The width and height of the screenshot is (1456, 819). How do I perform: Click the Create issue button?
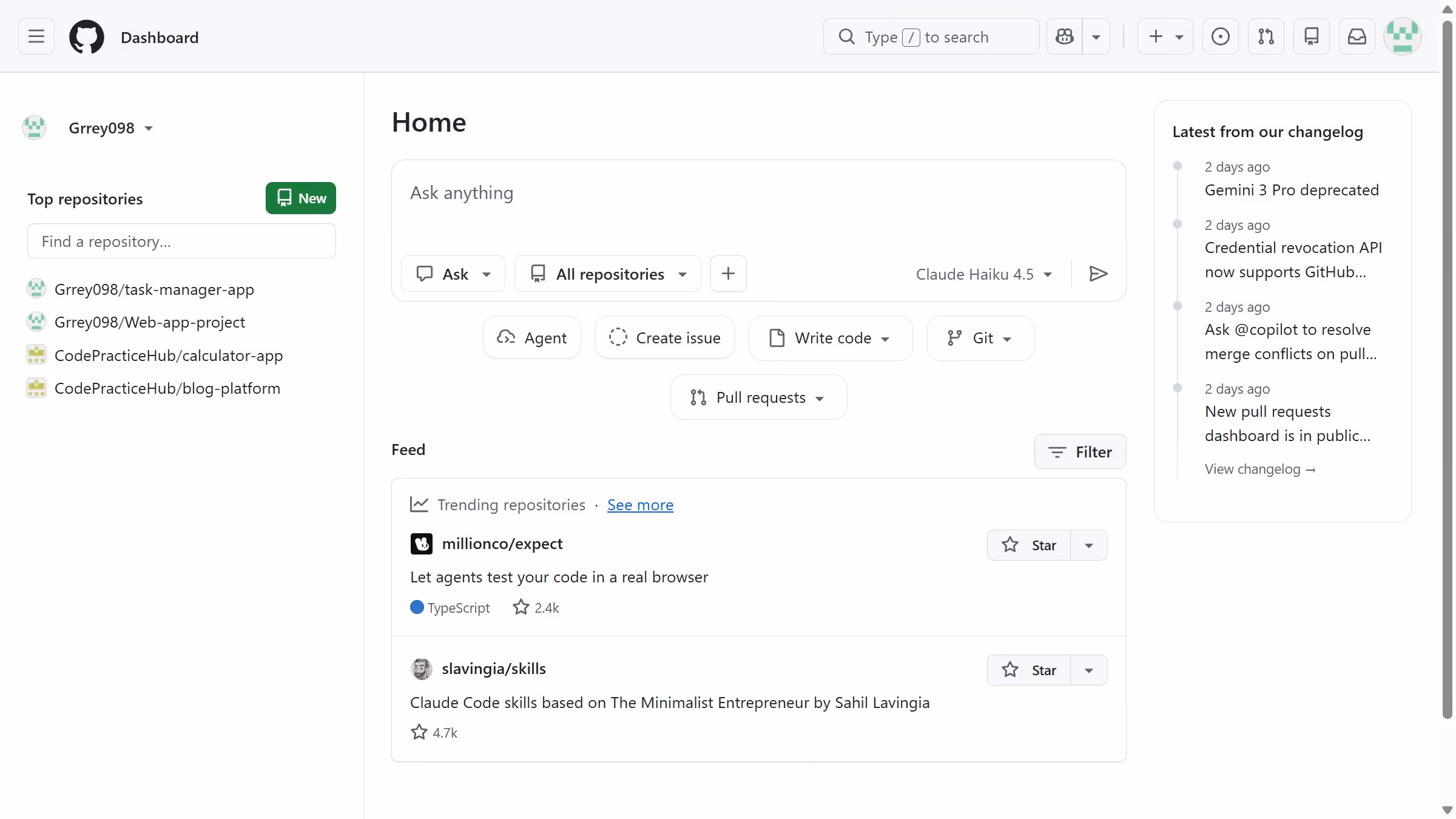coord(665,338)
